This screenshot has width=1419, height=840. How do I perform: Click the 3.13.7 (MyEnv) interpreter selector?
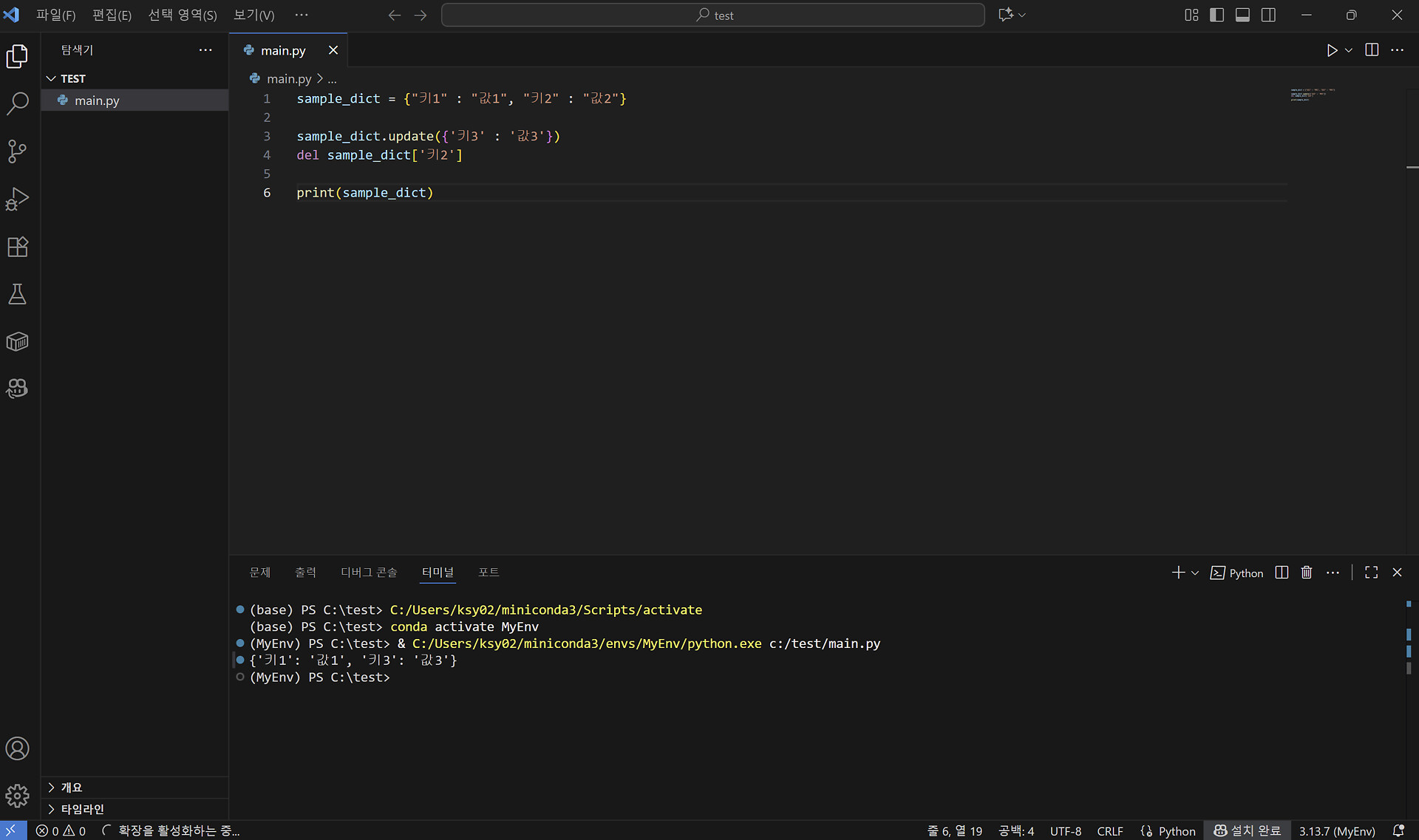point(1337,831)
